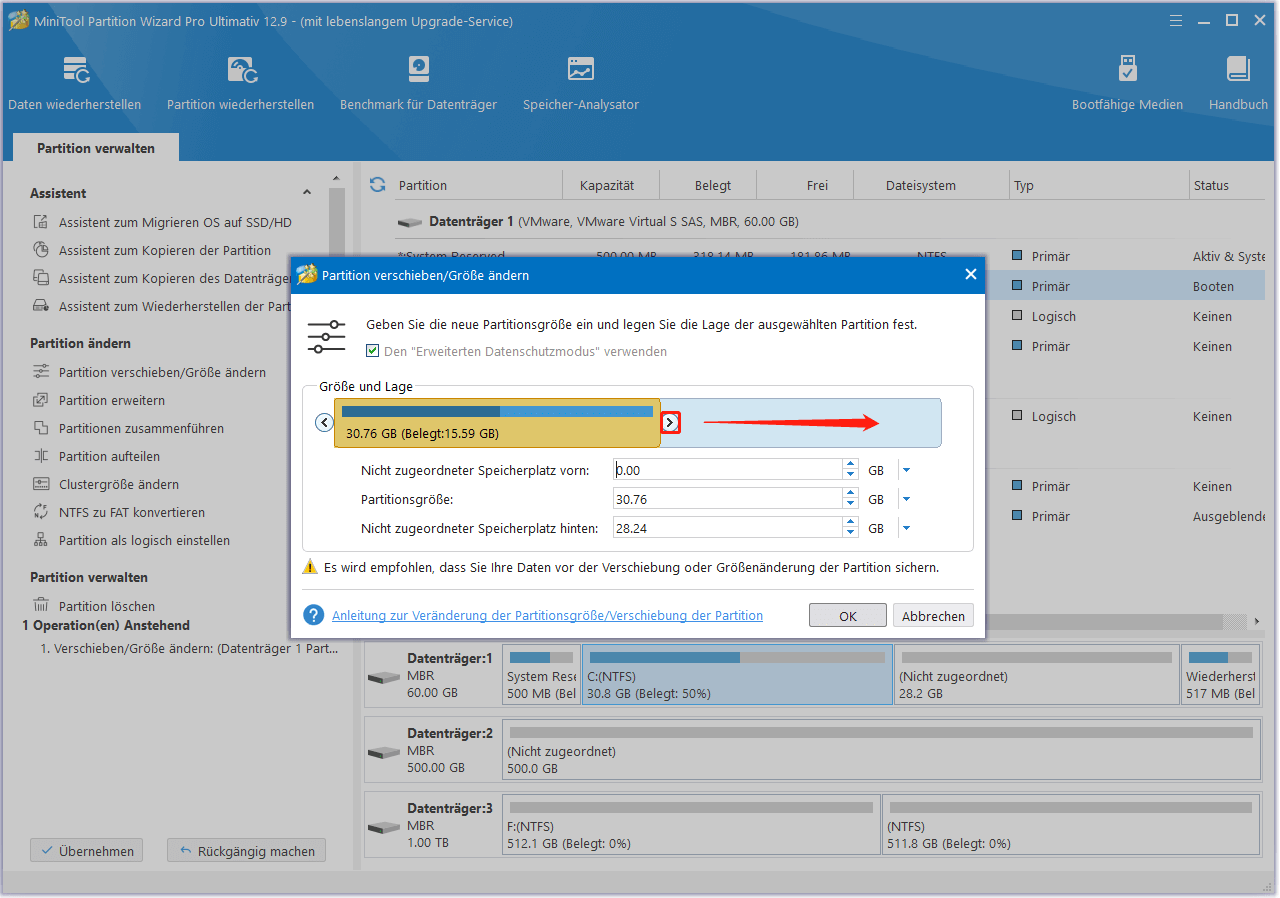Click the Kapazität column header
This screenshot has width=1280, height=898.
coord(606,185)
